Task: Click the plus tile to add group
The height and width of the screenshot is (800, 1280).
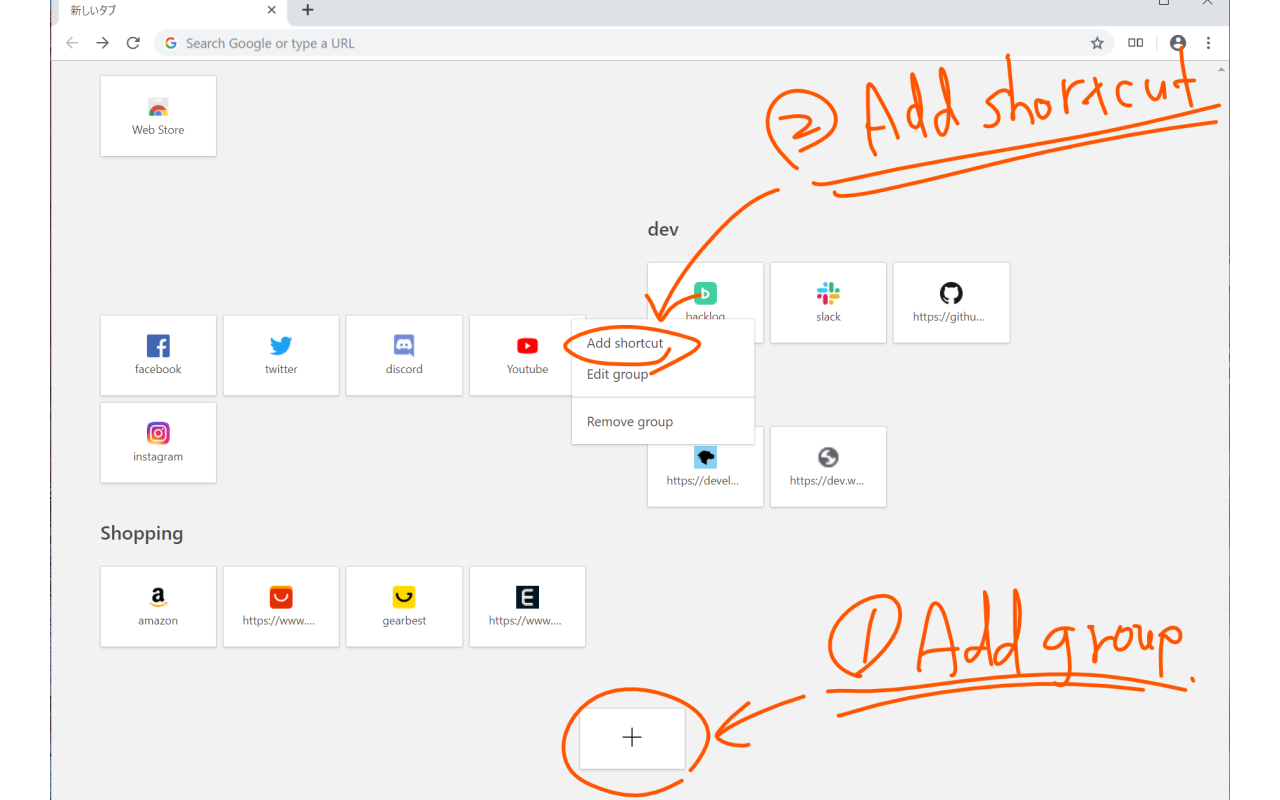Action: (x=632, y=738)
